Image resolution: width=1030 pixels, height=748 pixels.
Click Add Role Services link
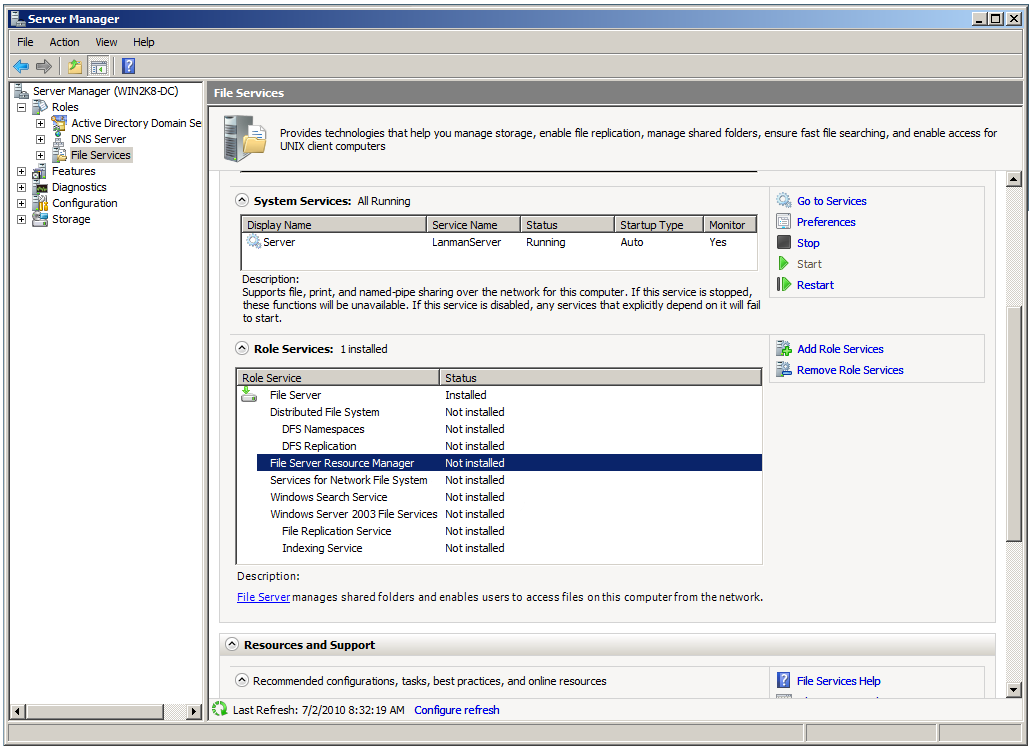click(x=840, y=349)
